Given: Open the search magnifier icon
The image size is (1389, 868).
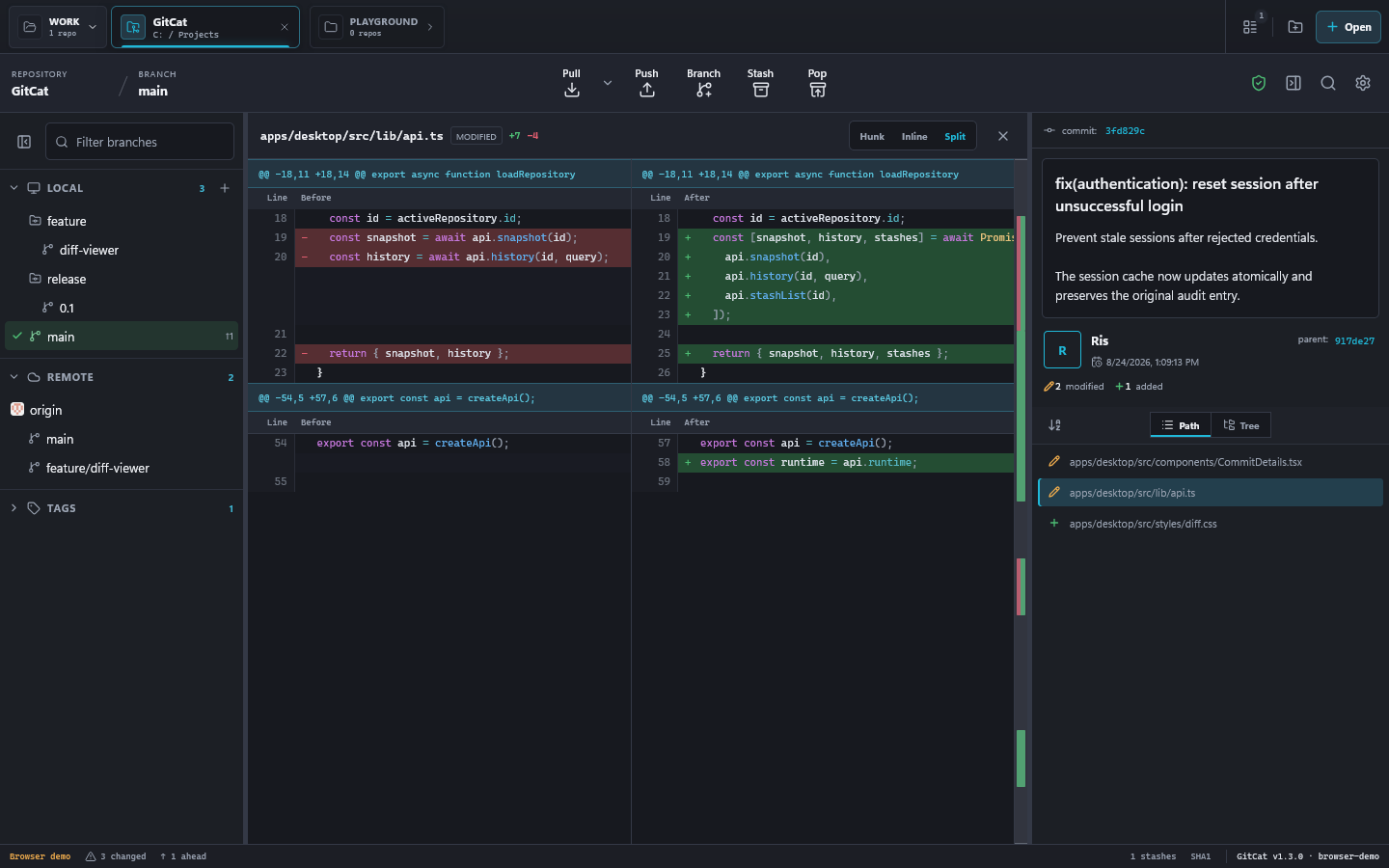Looking at the screenshot, I should coord(1328,83).
